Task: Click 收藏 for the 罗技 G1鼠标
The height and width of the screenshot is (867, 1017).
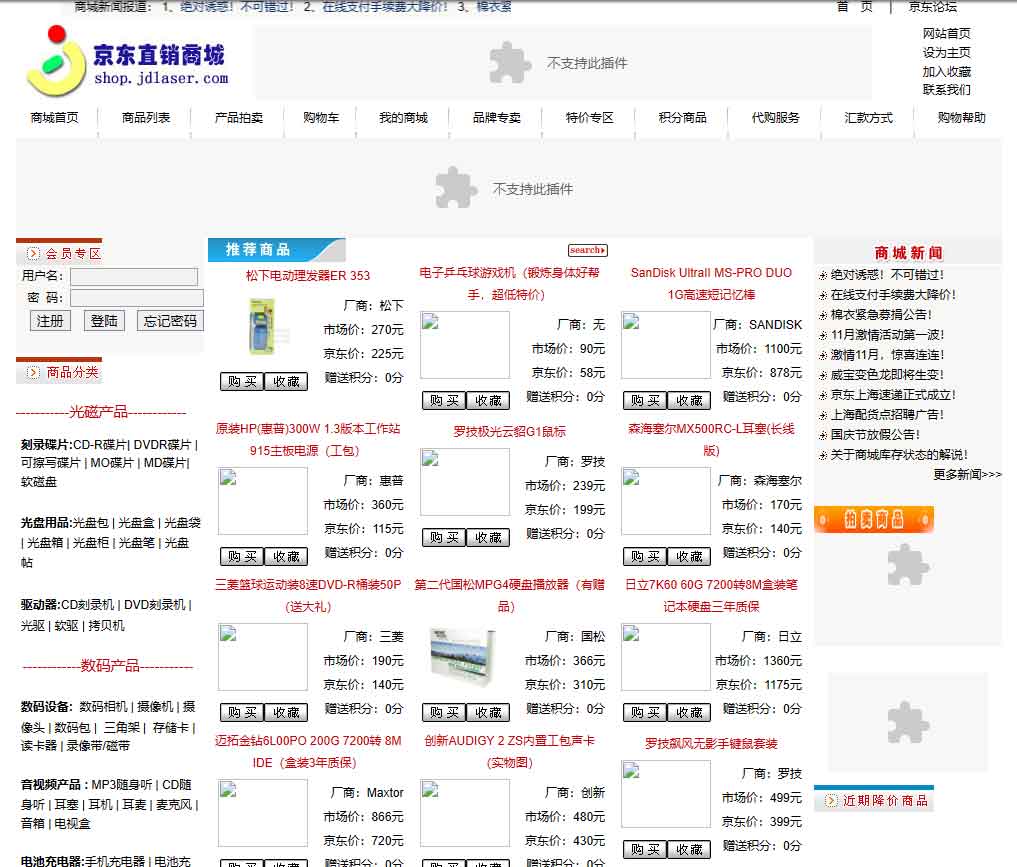Action: coord(488,538)
